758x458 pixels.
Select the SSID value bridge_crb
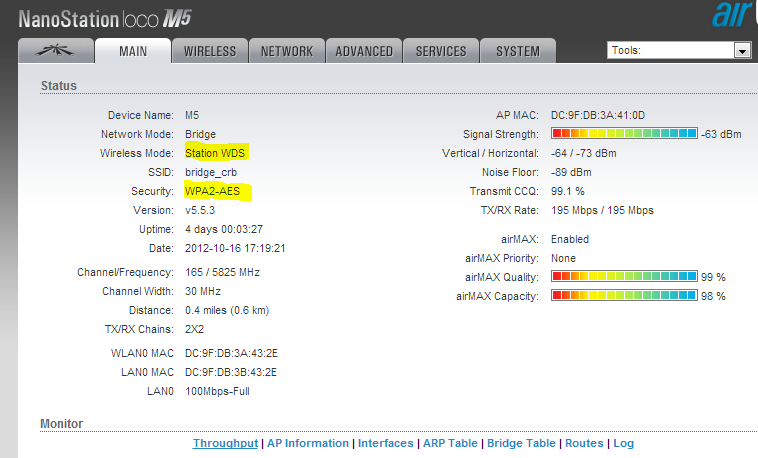click(211, 173)
